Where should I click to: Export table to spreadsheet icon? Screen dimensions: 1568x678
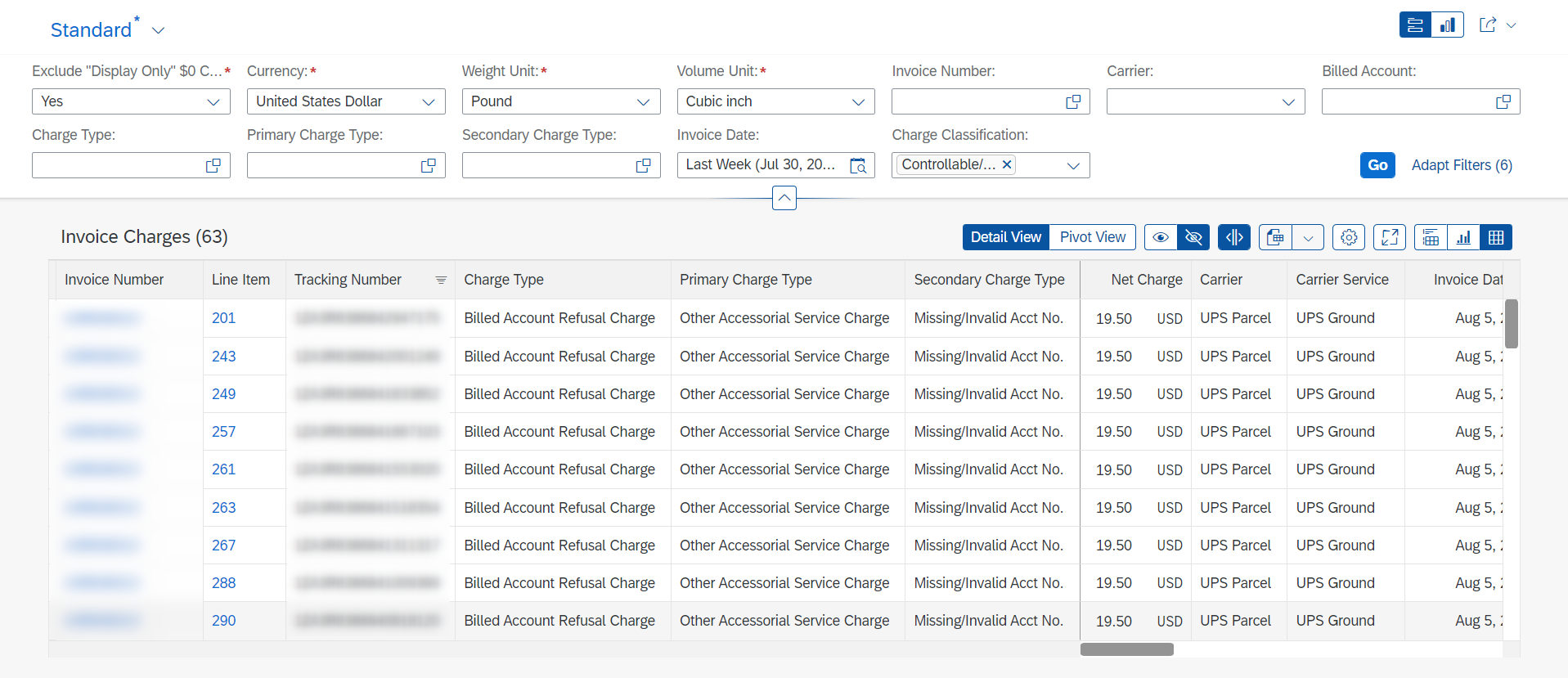pyautogui.click(x=1275, y=237)
